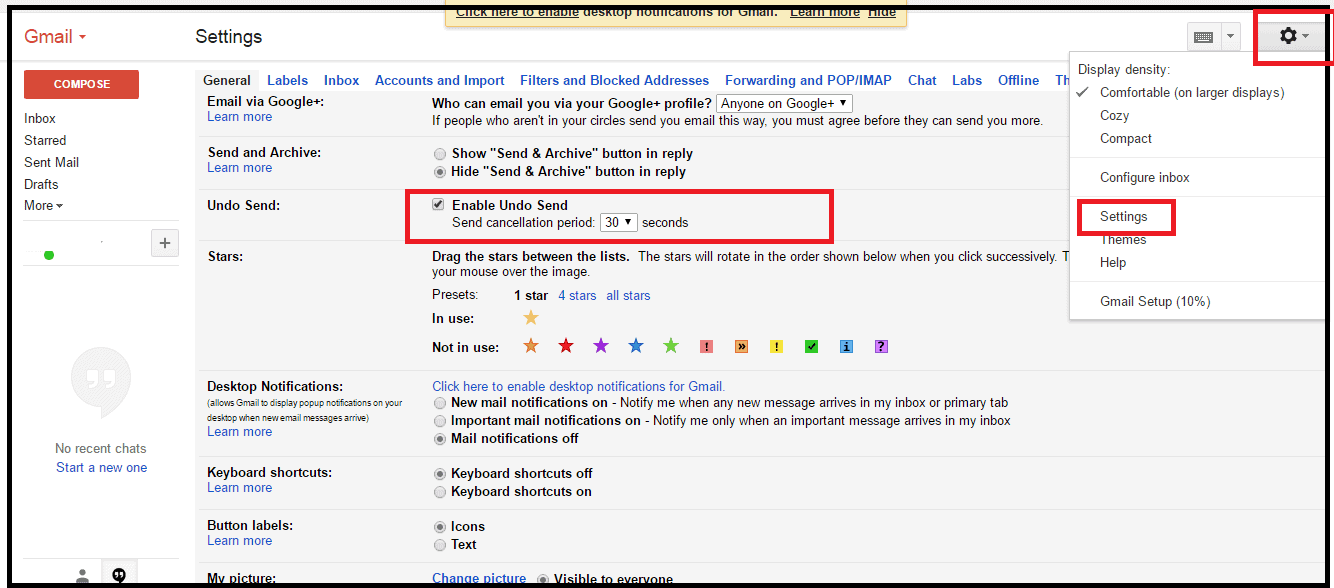Select Text for button labels
This screenshot has width=1334, height=588.
440,545
